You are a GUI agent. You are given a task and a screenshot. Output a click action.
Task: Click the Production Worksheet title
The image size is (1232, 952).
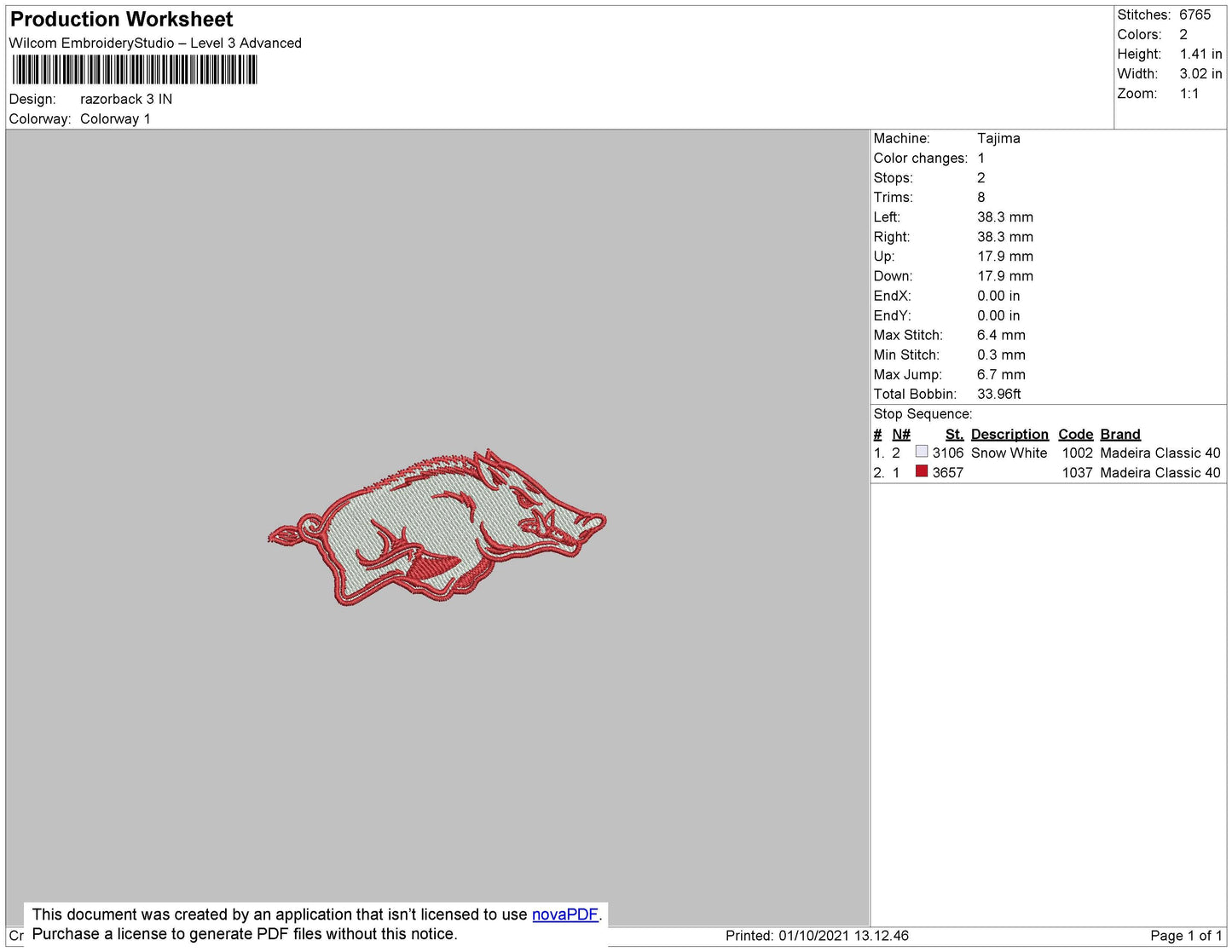click(x=121, y=20)
